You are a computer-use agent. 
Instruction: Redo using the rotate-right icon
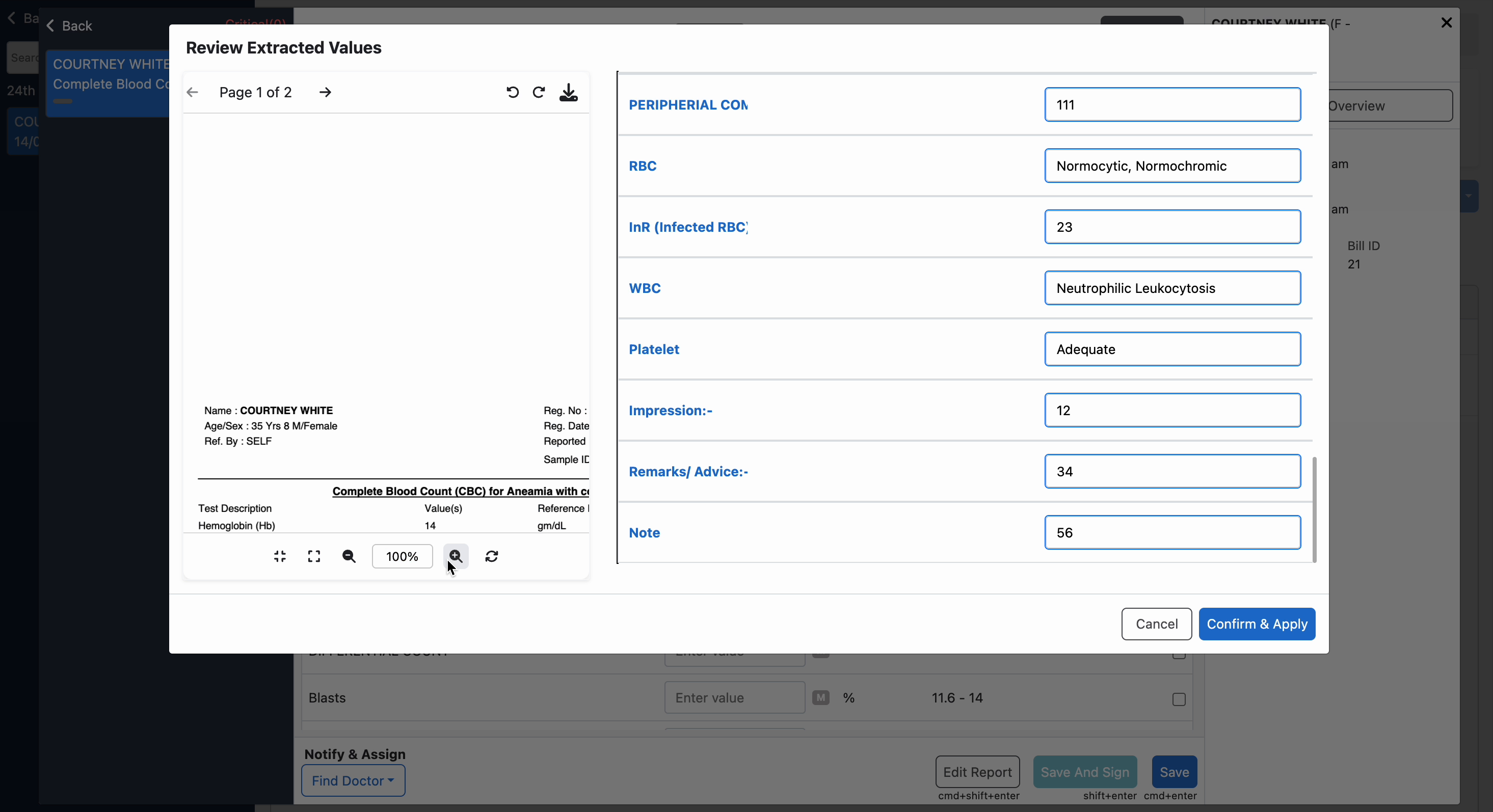click(539, 93)
